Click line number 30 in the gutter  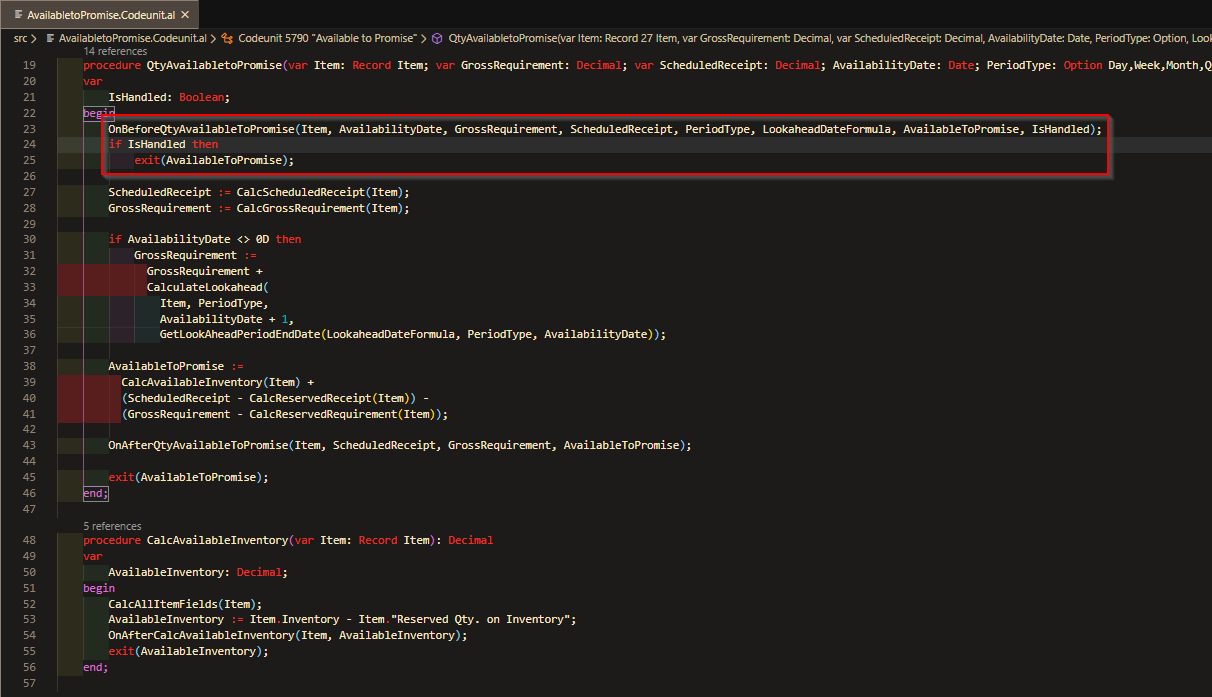[46, 239]
